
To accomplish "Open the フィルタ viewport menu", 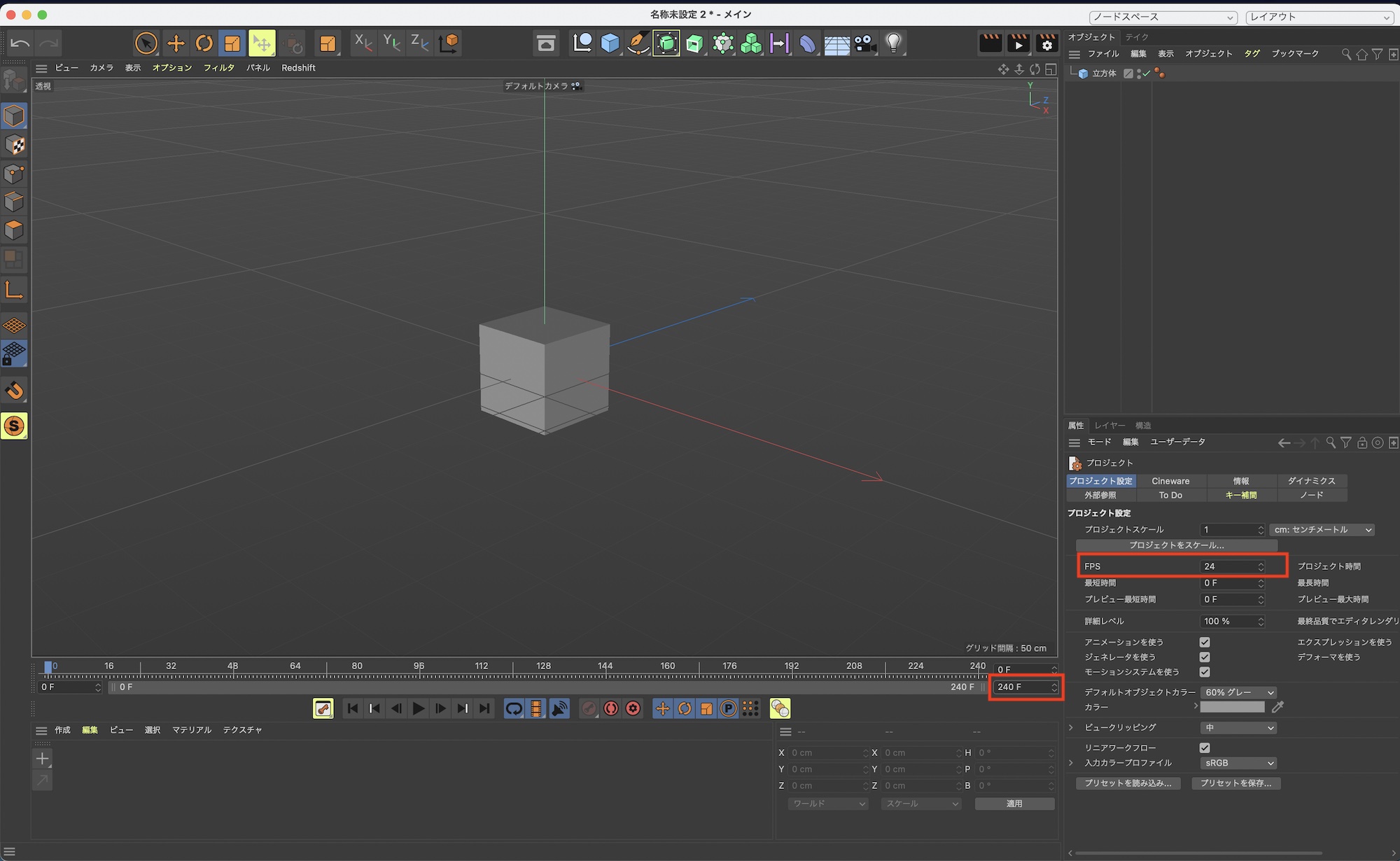I will pyautogui.click(x=218, y=68).
